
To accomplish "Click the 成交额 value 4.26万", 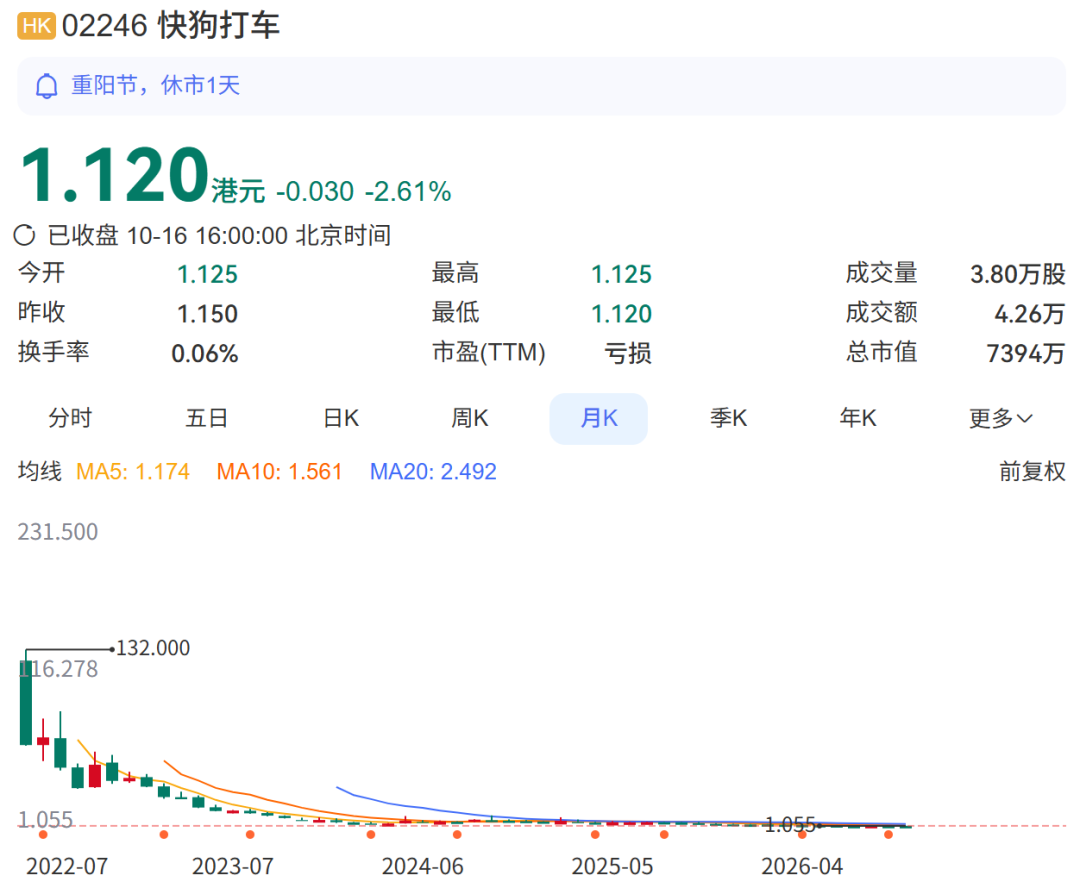I will point(1030,314).
